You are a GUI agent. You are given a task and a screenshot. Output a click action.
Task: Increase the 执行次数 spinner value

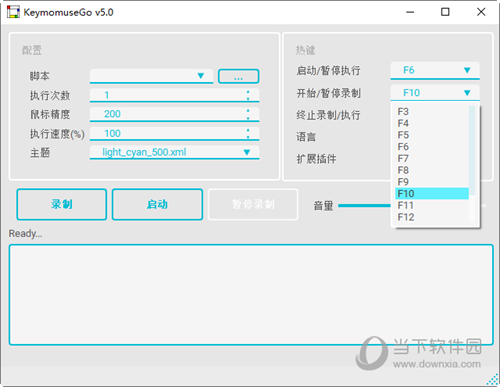[x=248, y=92]
